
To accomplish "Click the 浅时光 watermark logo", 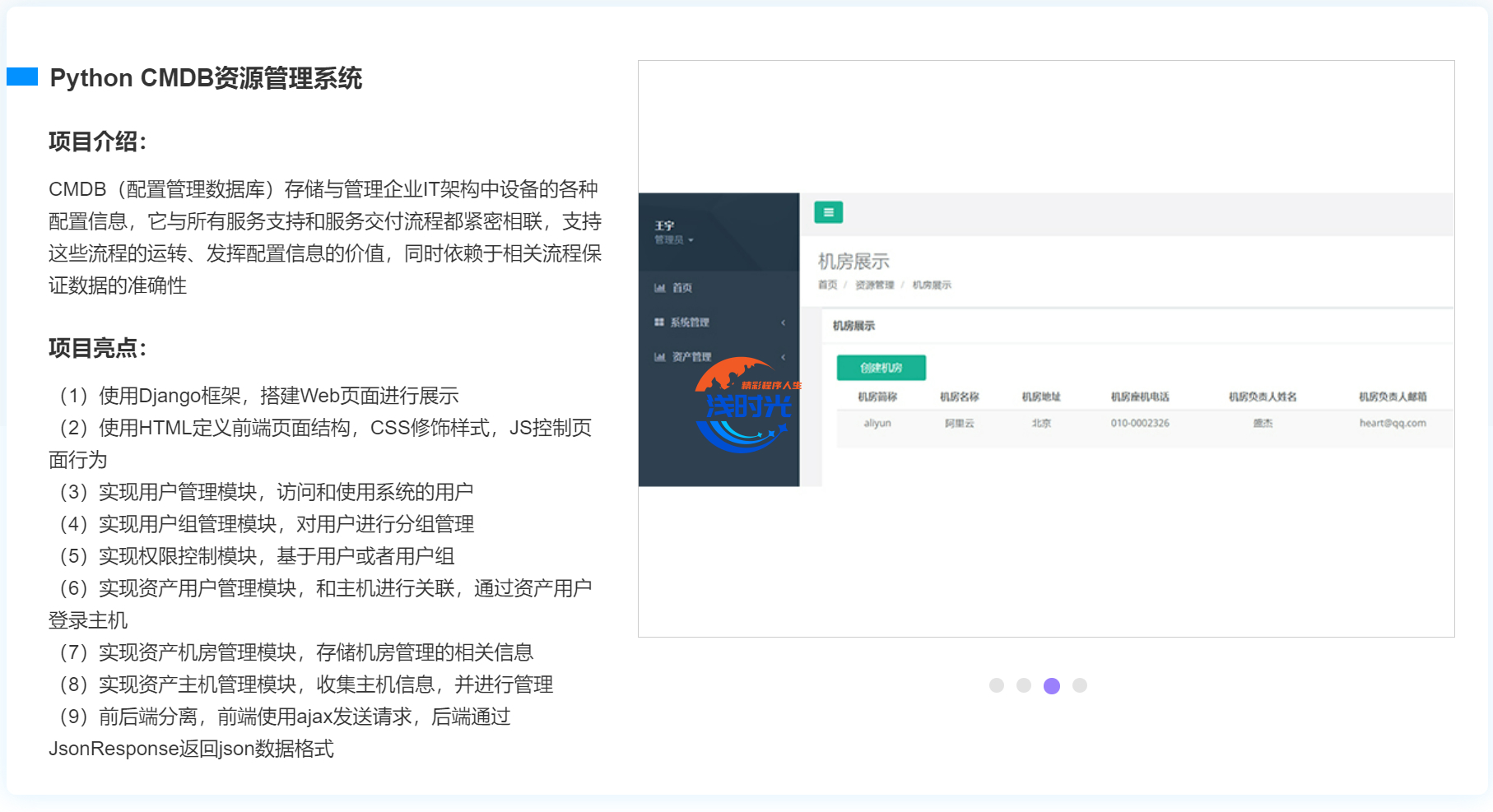I will point(745,405).
